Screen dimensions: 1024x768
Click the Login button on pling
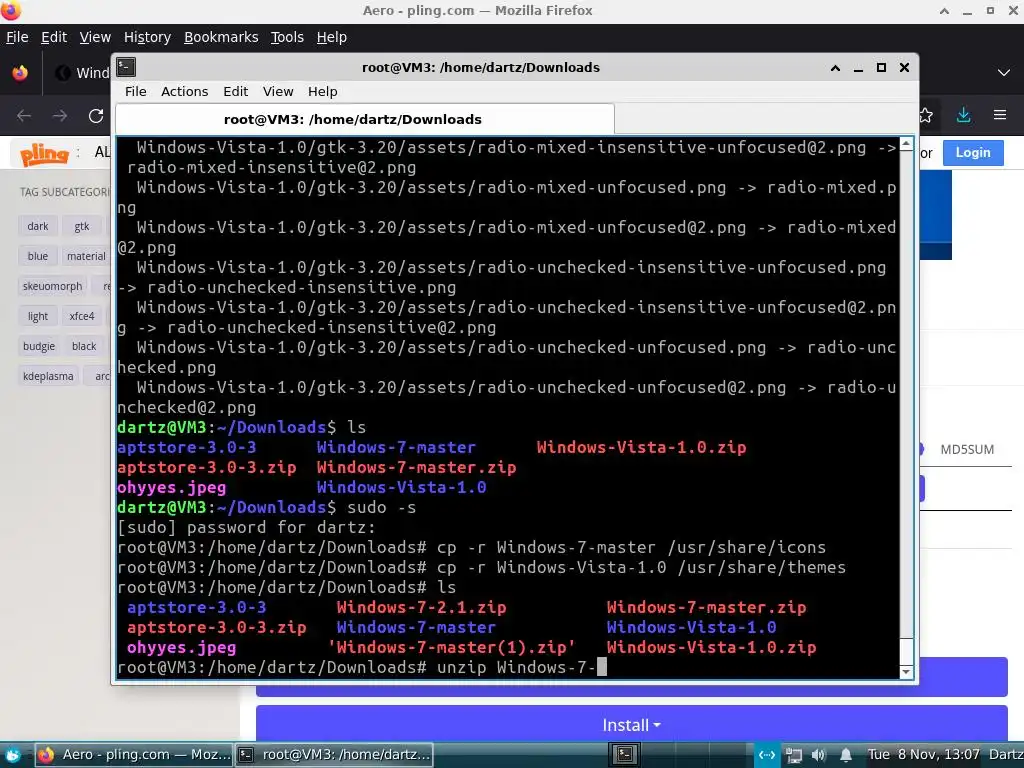click(x=973, y=153)
